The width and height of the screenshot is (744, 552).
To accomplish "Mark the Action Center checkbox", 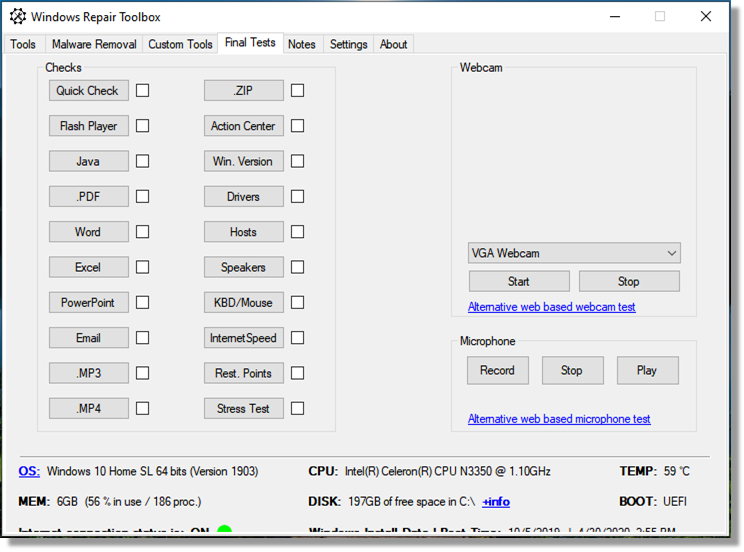I will [298, 126].
